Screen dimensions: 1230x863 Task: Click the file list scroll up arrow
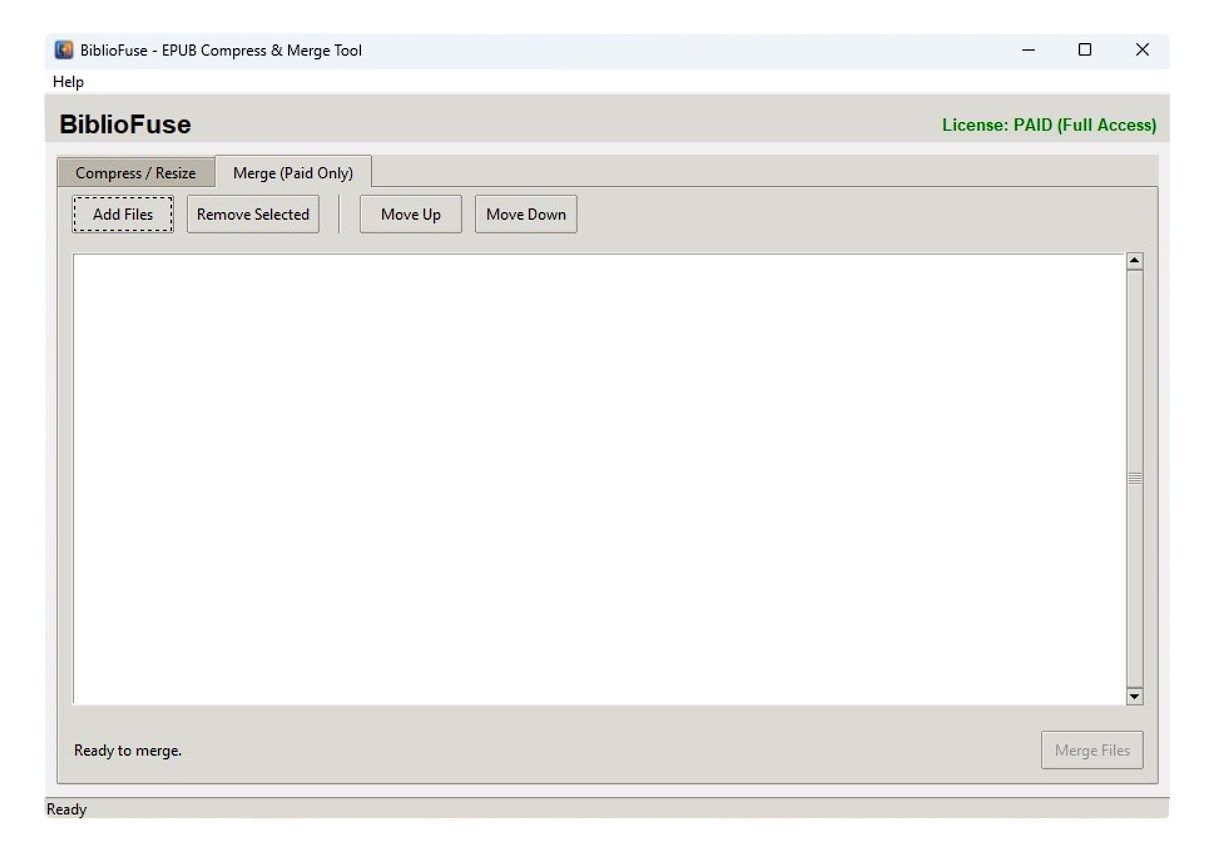coord(1134,262)
